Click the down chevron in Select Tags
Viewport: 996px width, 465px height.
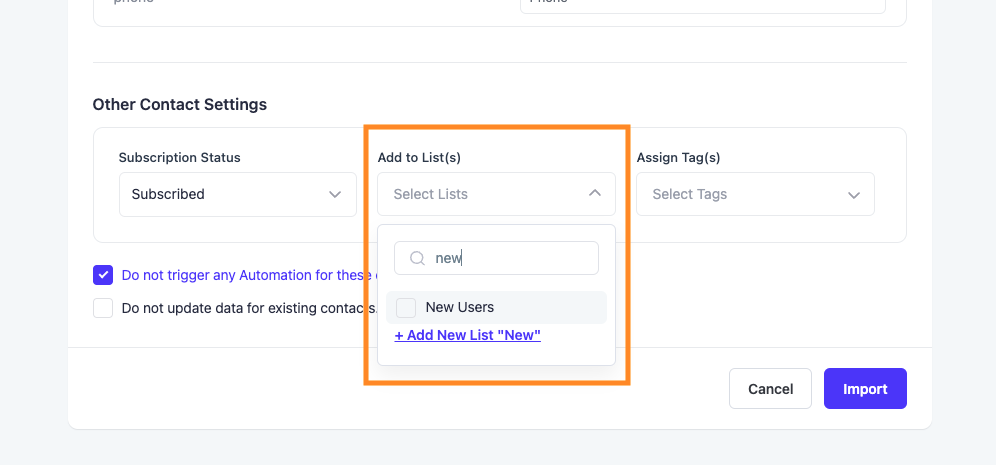(854, 195)
